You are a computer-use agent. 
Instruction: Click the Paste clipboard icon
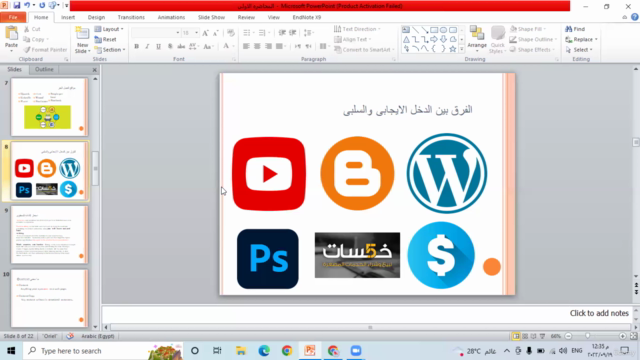tap(11, 34)
